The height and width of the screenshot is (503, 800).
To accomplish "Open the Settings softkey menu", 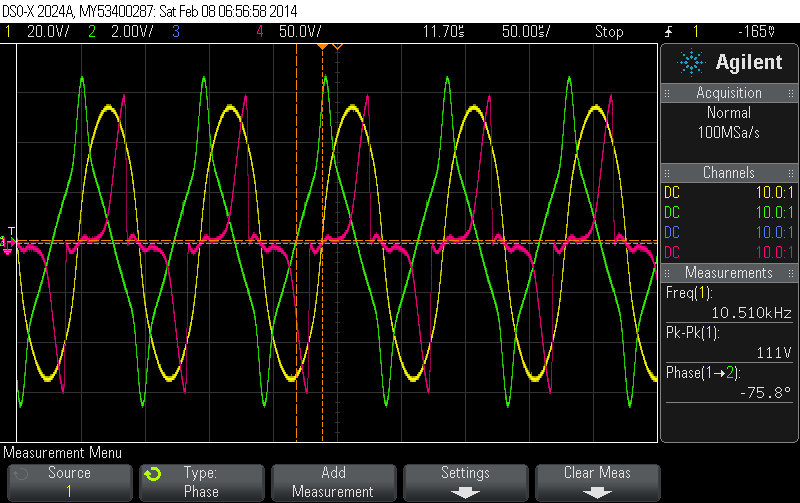I will tap(465, 482).
